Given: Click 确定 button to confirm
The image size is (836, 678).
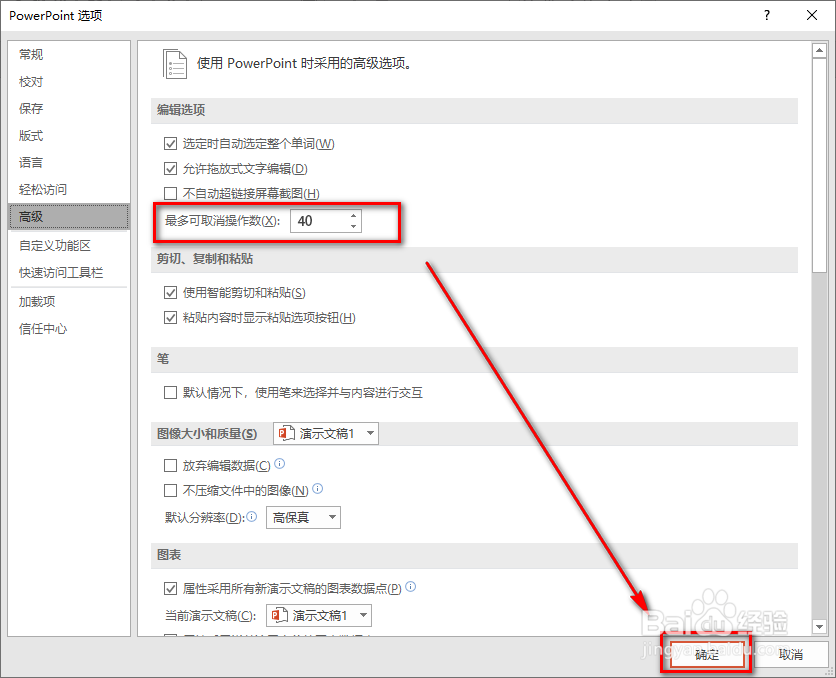Looking at the screenshot, I should pos(707,654).
